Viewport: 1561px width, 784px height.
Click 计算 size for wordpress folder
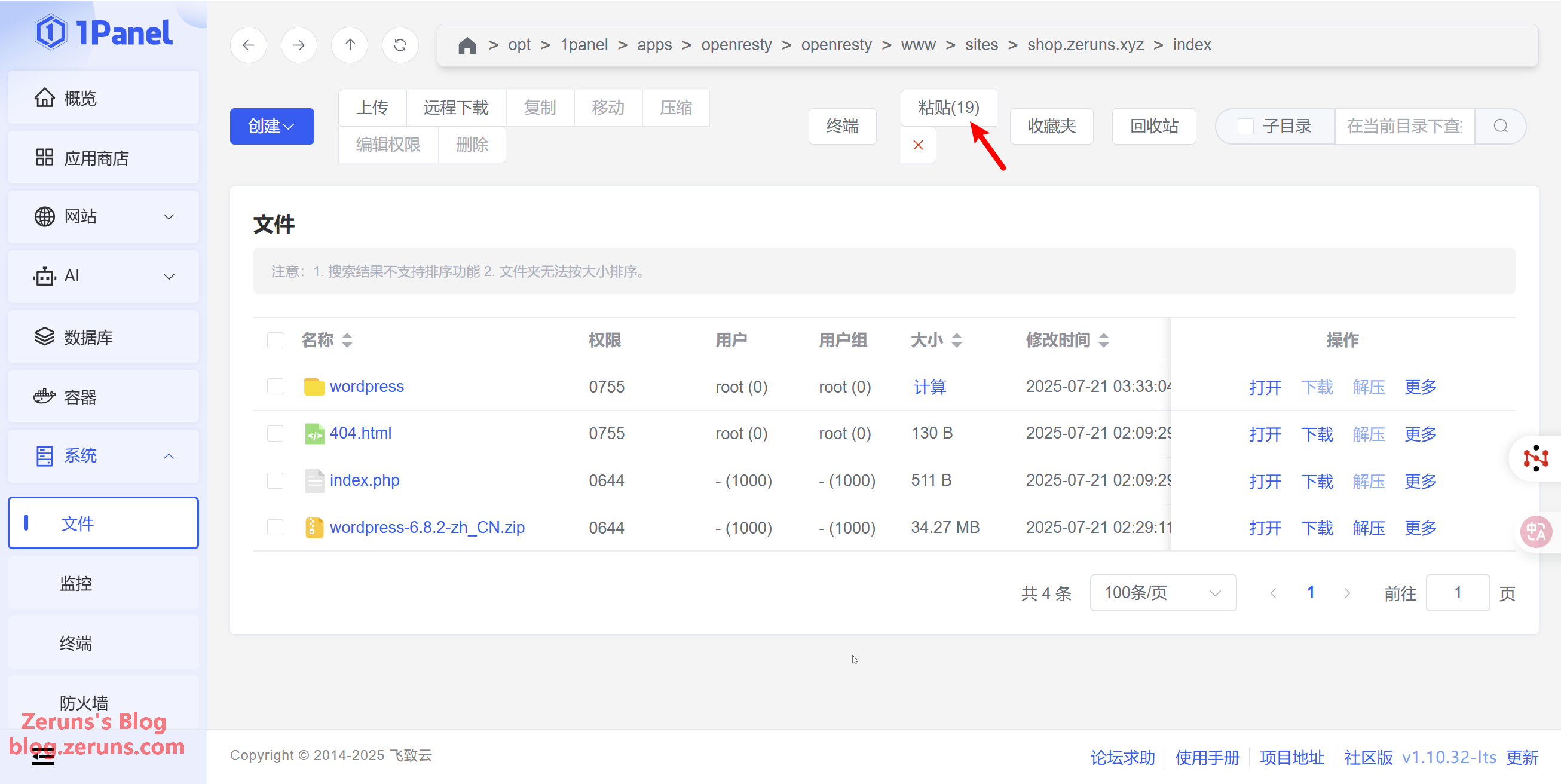pyautogui.click(x=929, y=387)
